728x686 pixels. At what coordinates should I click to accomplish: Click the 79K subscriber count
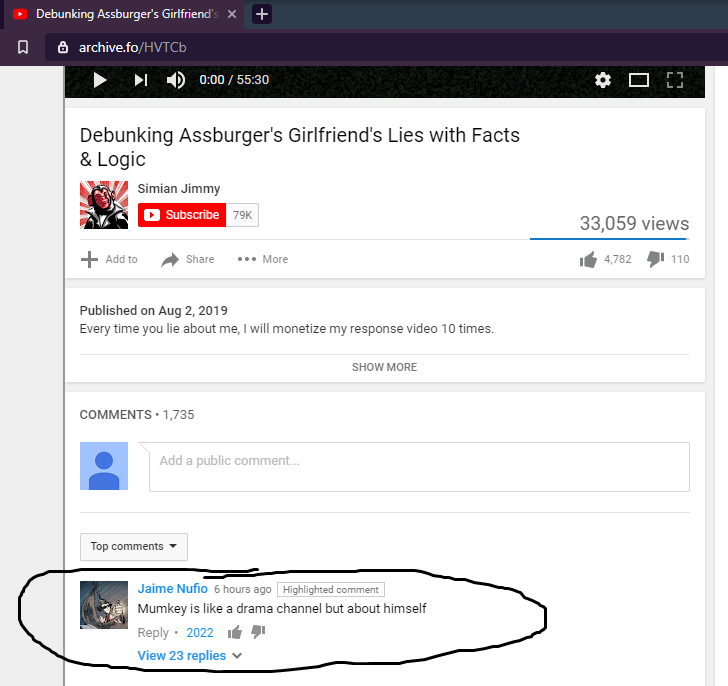pos(242,215)
